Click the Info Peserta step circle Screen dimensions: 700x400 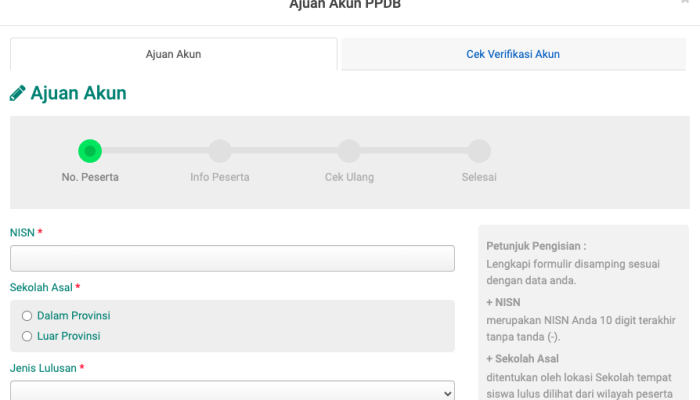coord(220,151)
